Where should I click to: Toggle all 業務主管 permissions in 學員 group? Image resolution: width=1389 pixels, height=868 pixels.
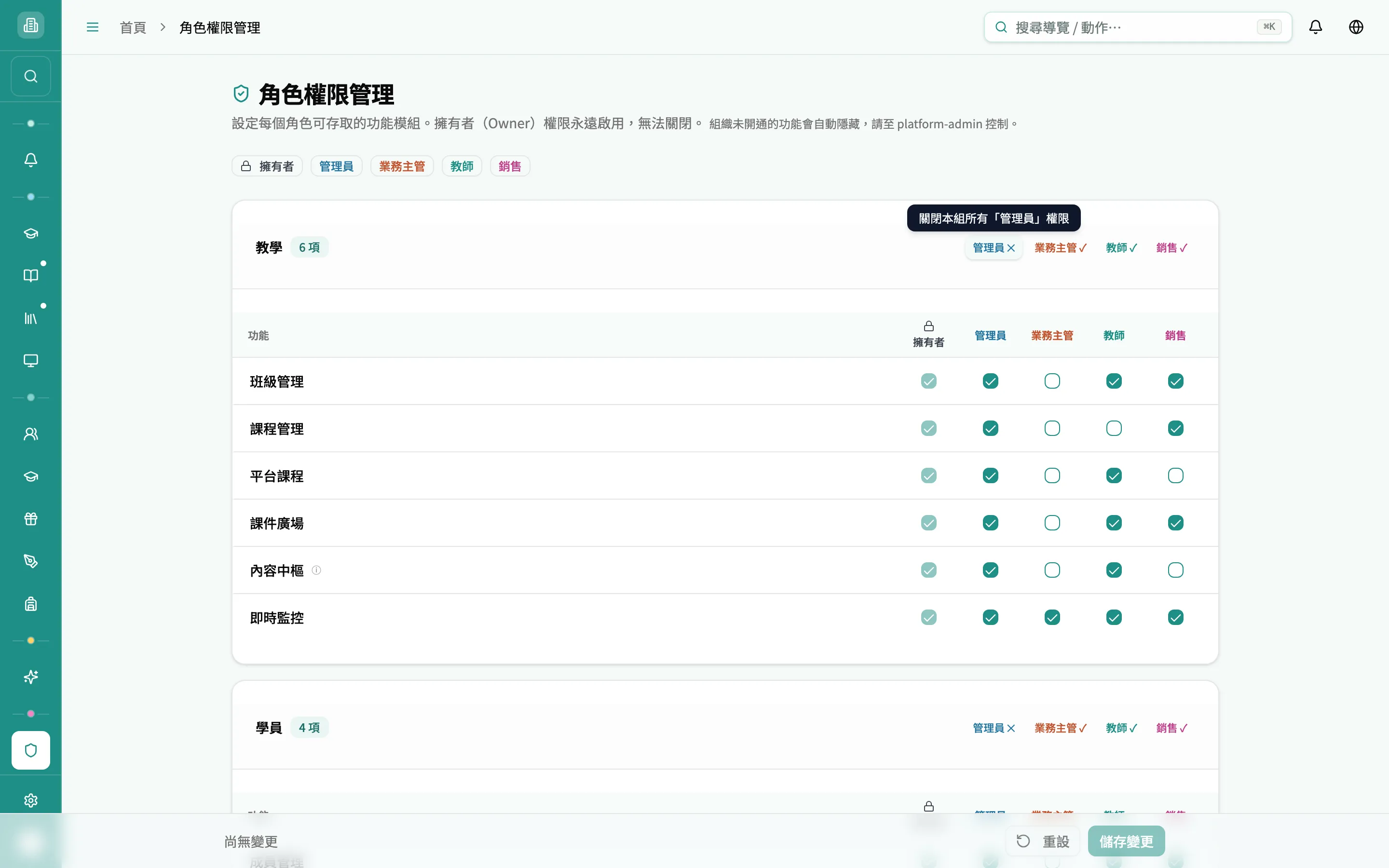[x=1060, y=728]
